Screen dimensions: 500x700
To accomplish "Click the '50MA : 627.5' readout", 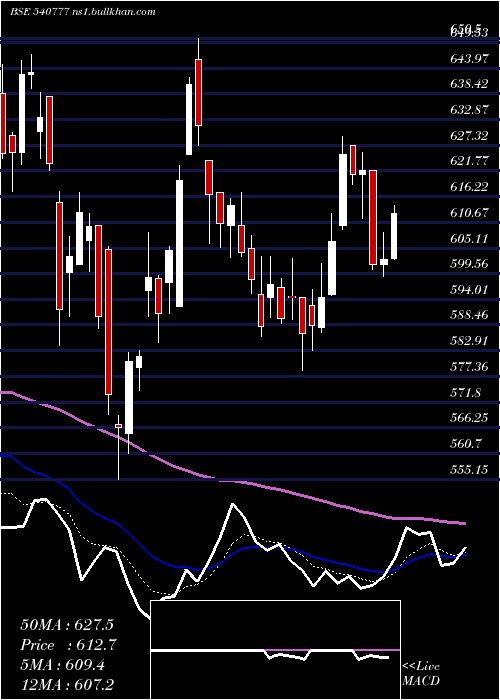I will coord(67,625).
